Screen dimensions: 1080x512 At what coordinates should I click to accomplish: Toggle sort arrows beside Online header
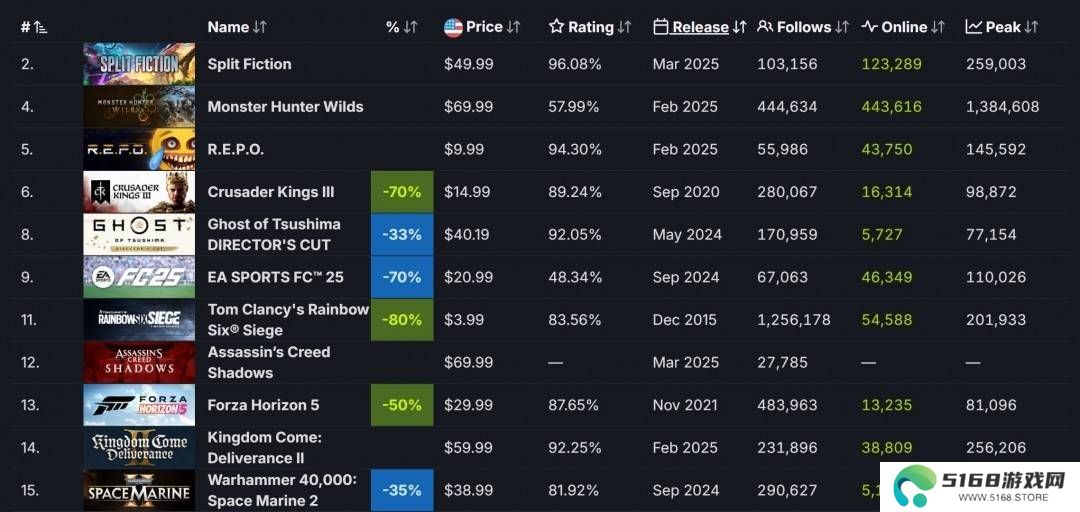pyautogui.click(x=938, y=28)
